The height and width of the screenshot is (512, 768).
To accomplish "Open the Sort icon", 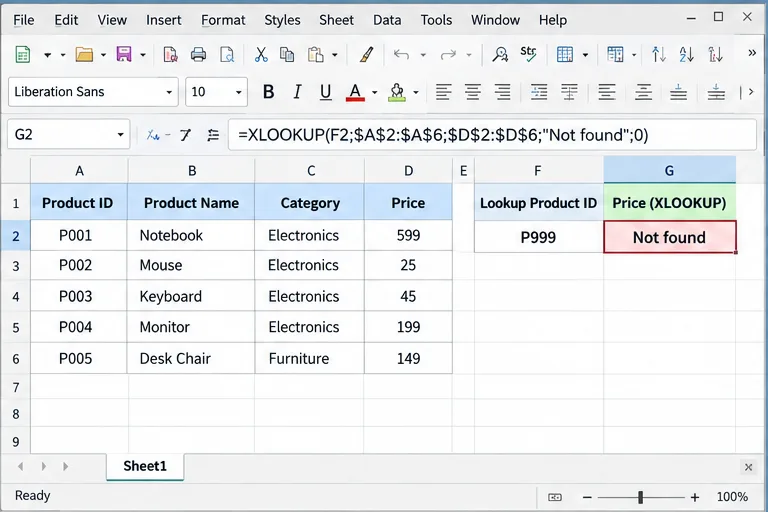I will (659, 54).
